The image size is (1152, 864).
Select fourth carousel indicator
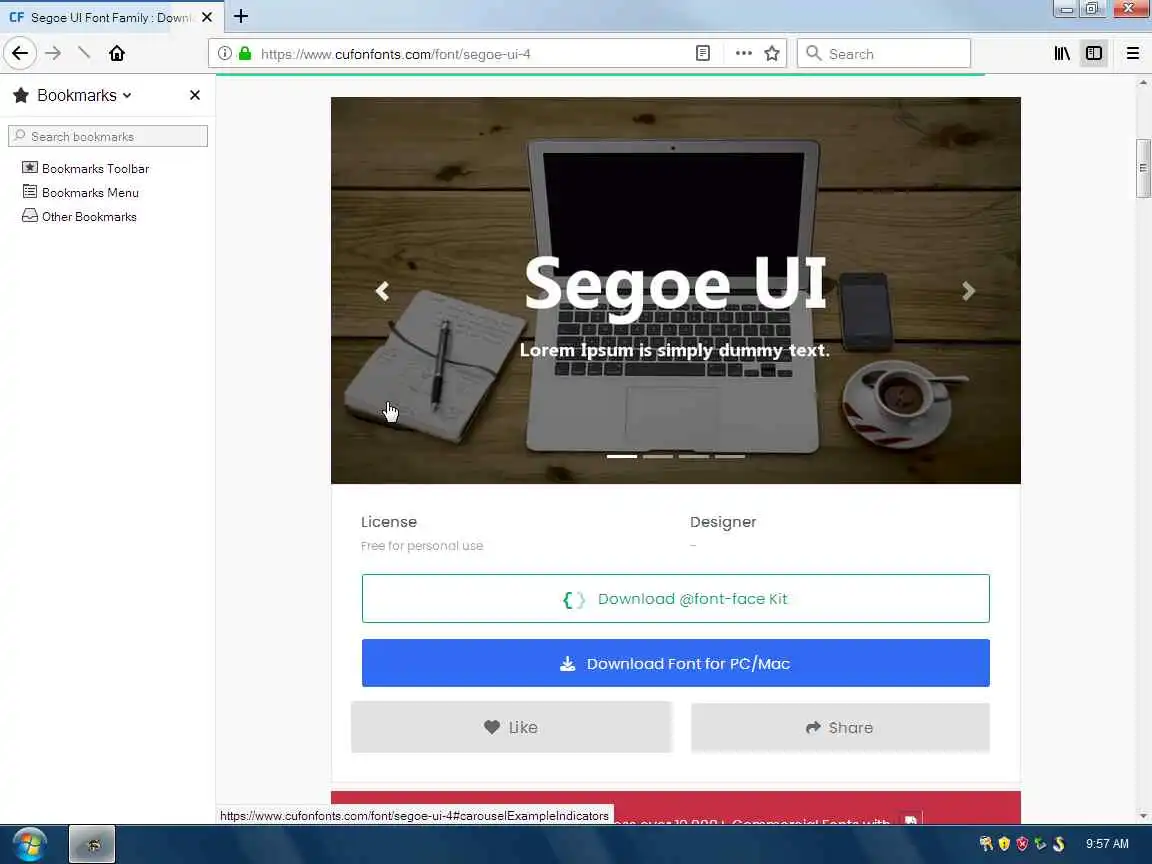pyautogui.click(x=730, y=456)
